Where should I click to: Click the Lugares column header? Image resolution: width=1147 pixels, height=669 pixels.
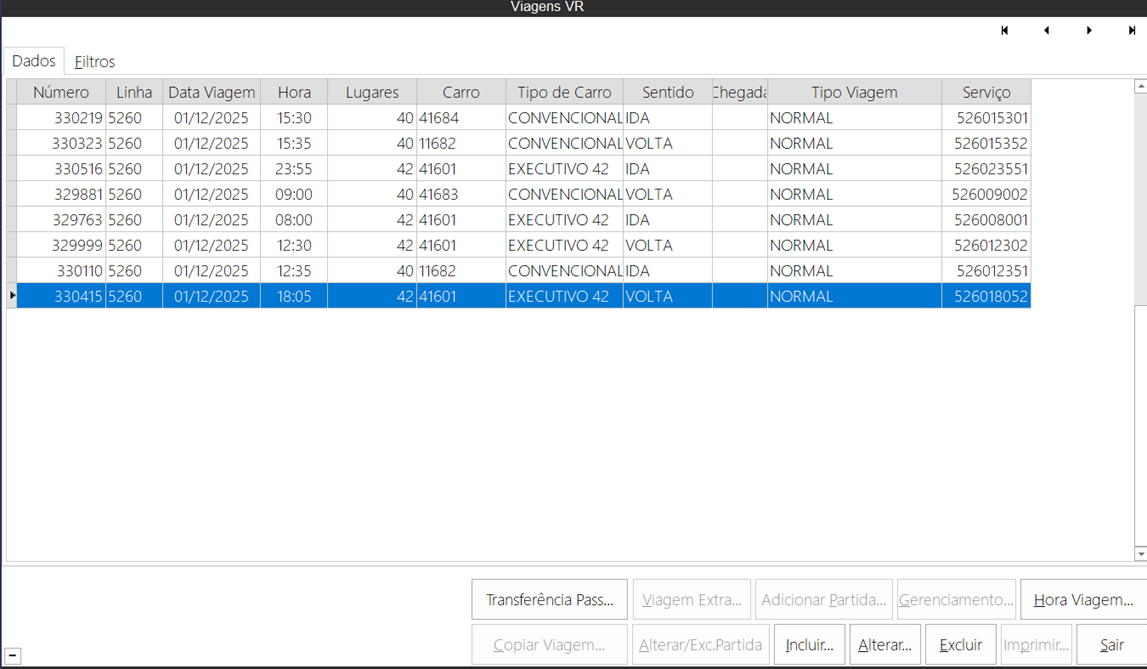(372, 92)
